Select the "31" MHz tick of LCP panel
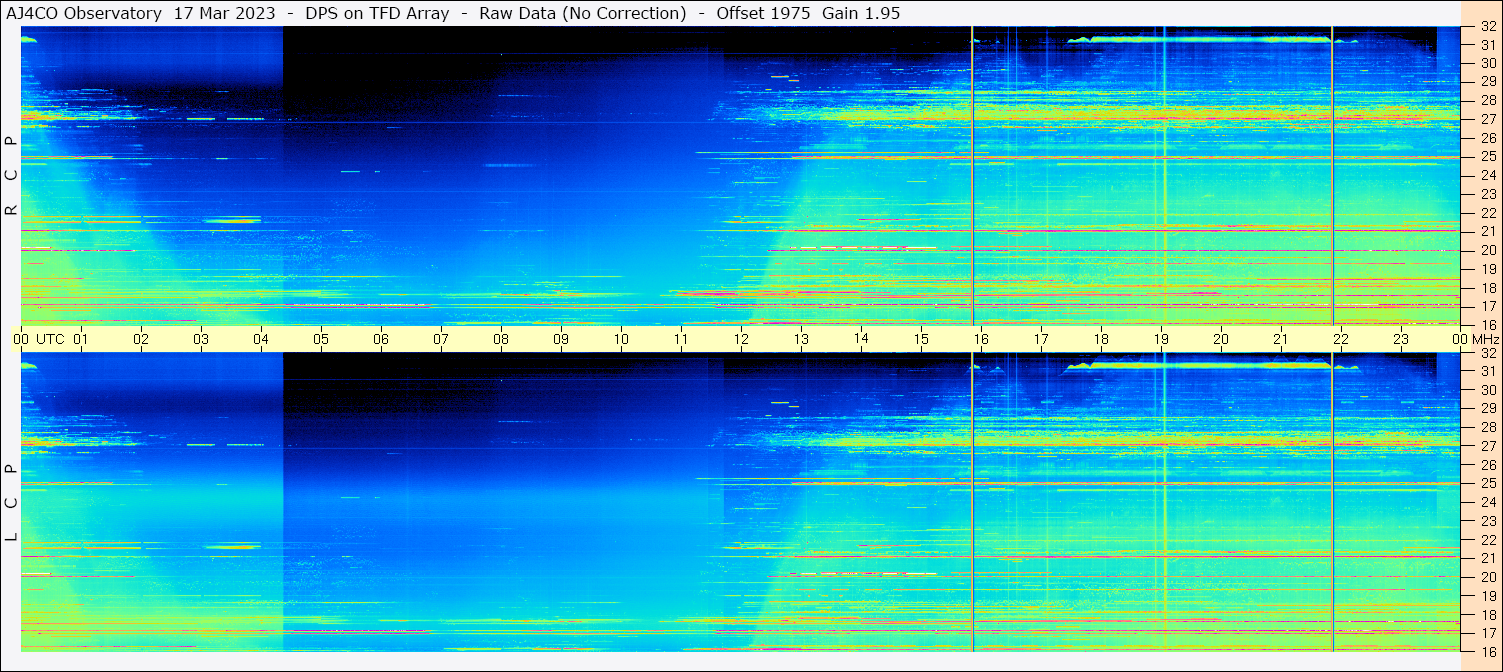Screen dimensions: 1503x672 pyautogui.click(x=1487, y=371)
